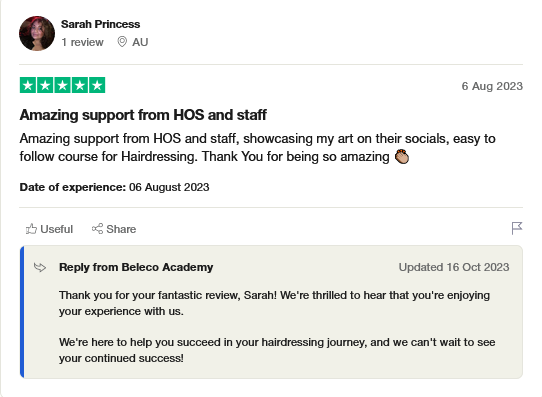Flag this review with the flag icon

pyautogui.click(x=517, y=228)
